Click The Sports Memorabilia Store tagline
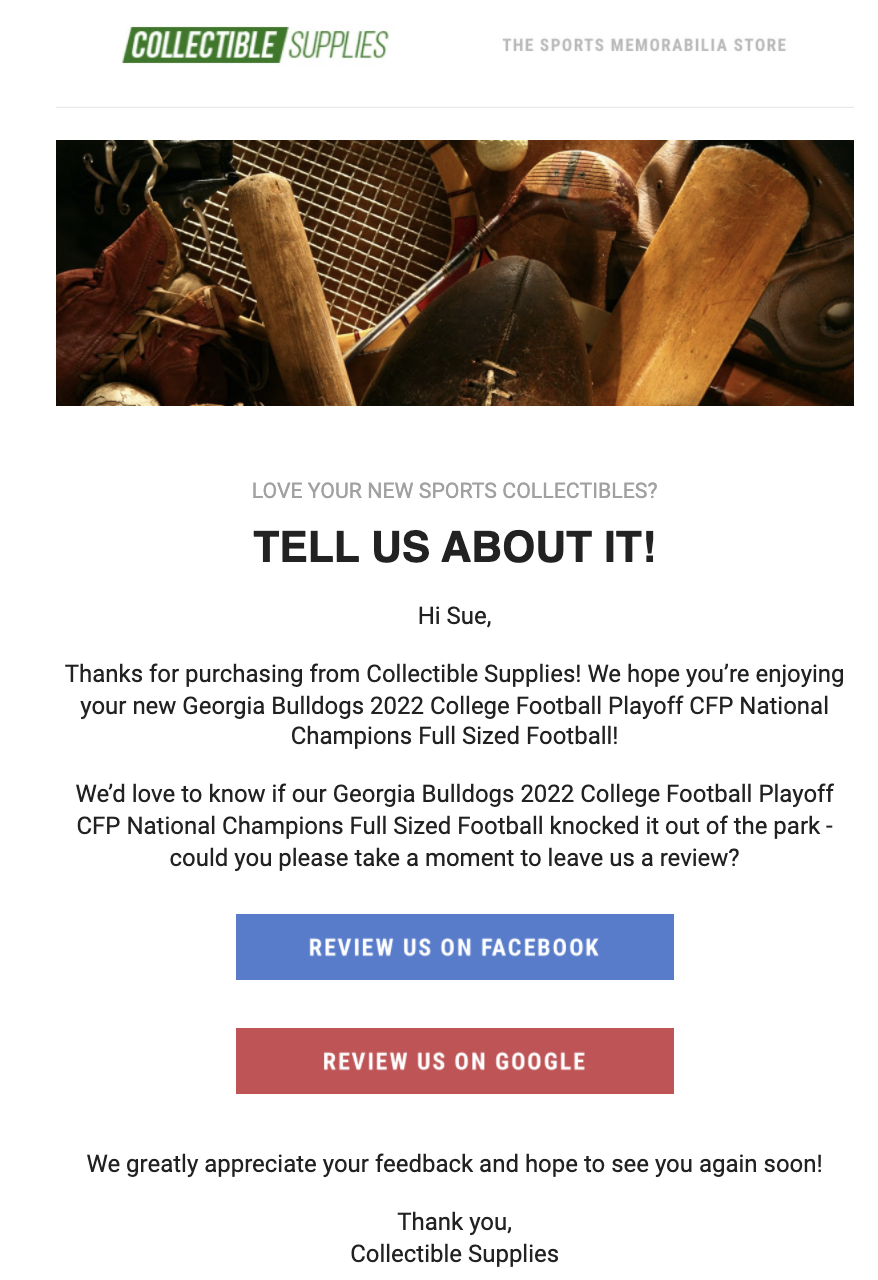The image size is (878, 1280). point(644,45)
